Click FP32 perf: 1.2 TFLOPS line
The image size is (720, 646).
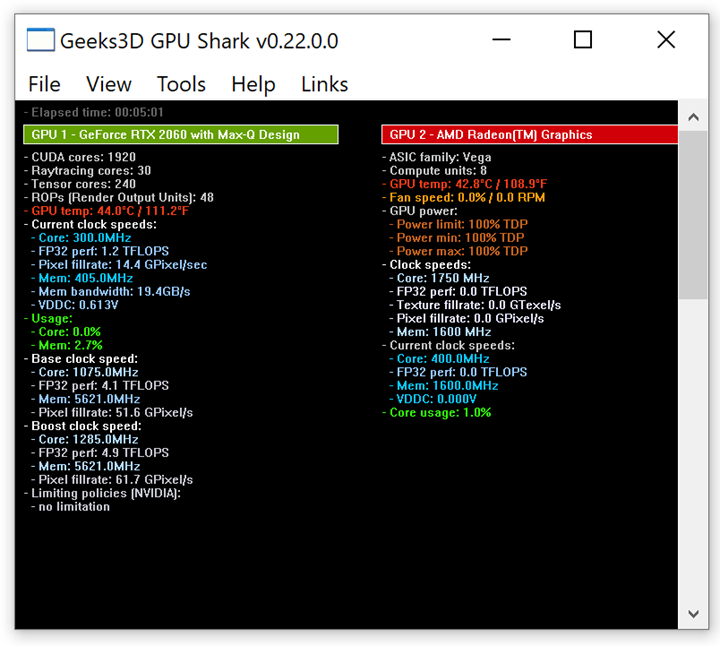click(100, 251)
